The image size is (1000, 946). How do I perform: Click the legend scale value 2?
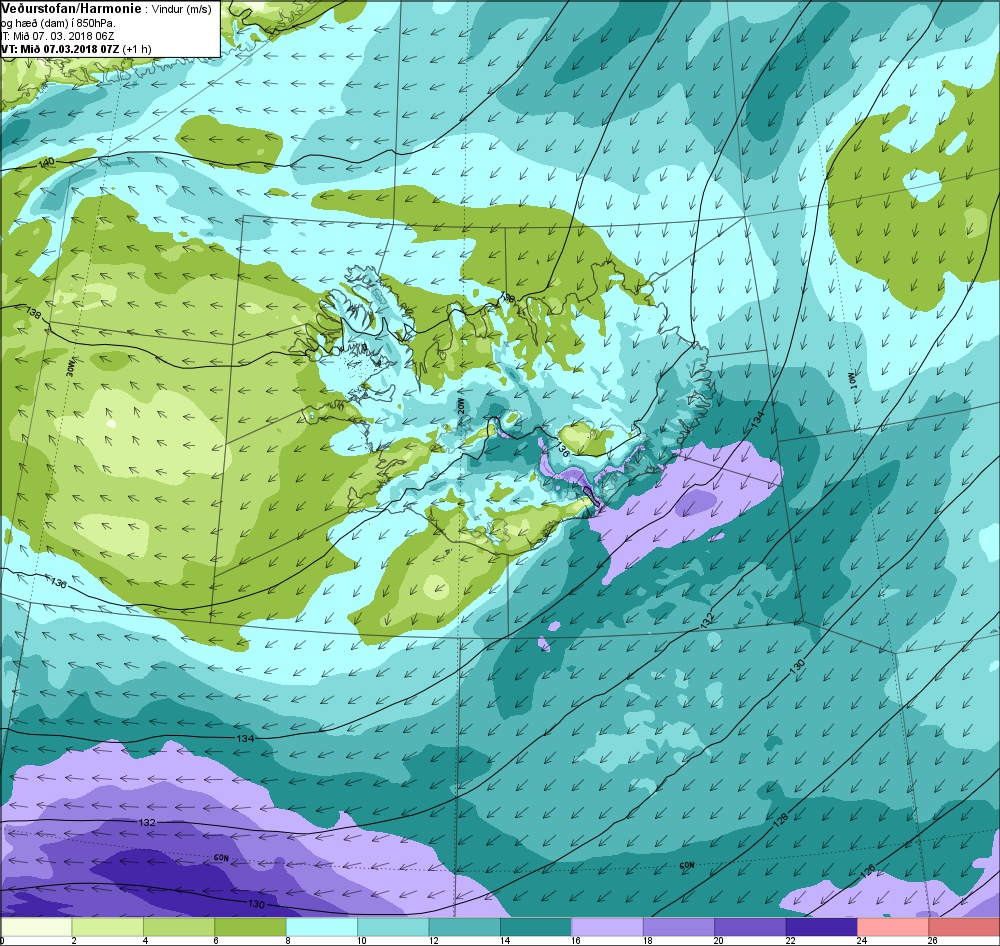click(74, 940)
